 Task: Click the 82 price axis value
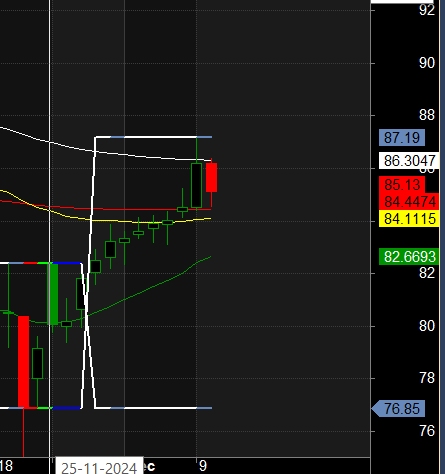(x=427, y=273)
